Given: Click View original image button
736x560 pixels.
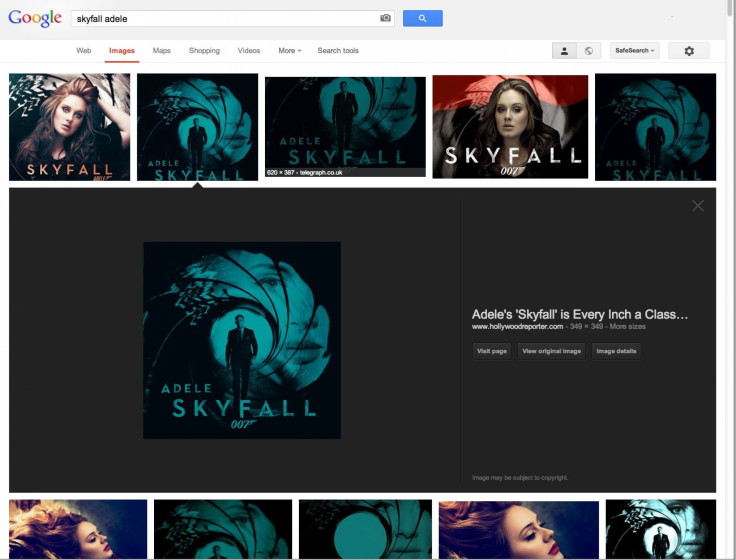Looking at the screenshot, I should 552,351.
